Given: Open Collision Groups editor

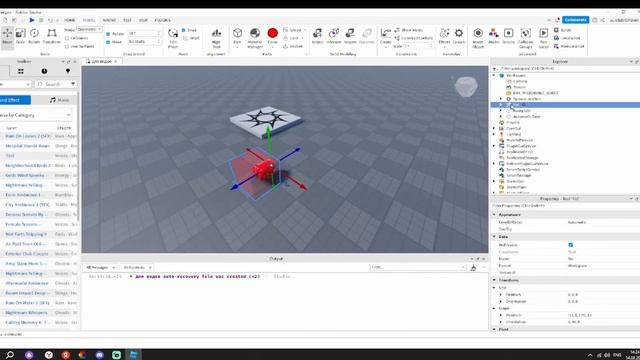Looking at the screenshot, I should tap(526, 38).
